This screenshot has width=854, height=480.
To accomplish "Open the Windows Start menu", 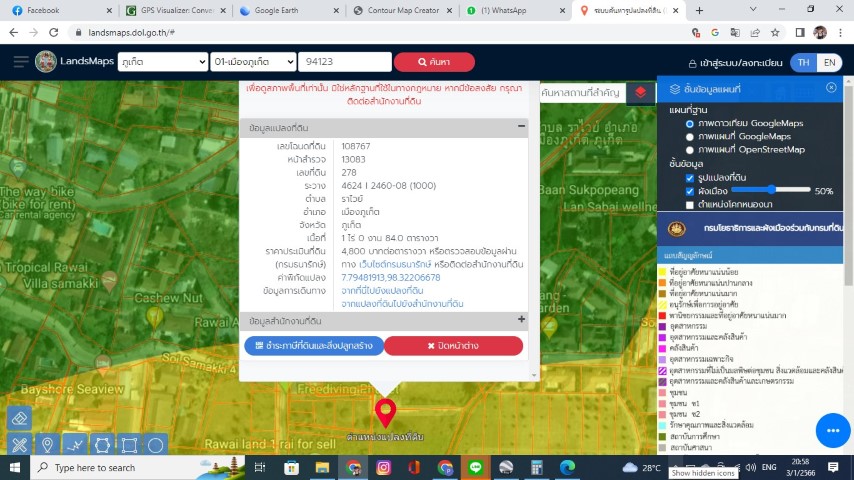I will click(15, 467).
